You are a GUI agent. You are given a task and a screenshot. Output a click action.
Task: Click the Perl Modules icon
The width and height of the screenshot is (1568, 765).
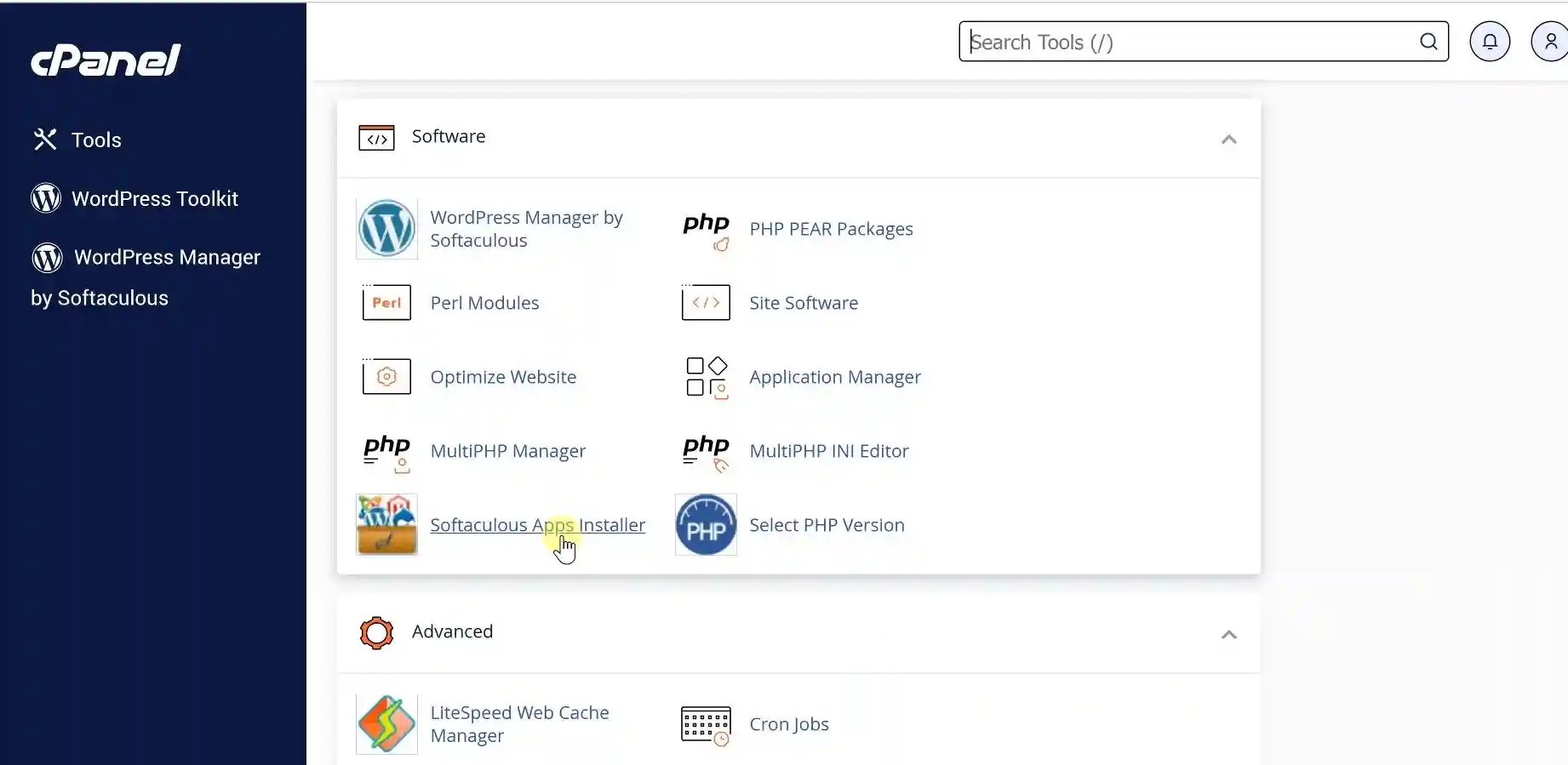click(x=386, y=302)
